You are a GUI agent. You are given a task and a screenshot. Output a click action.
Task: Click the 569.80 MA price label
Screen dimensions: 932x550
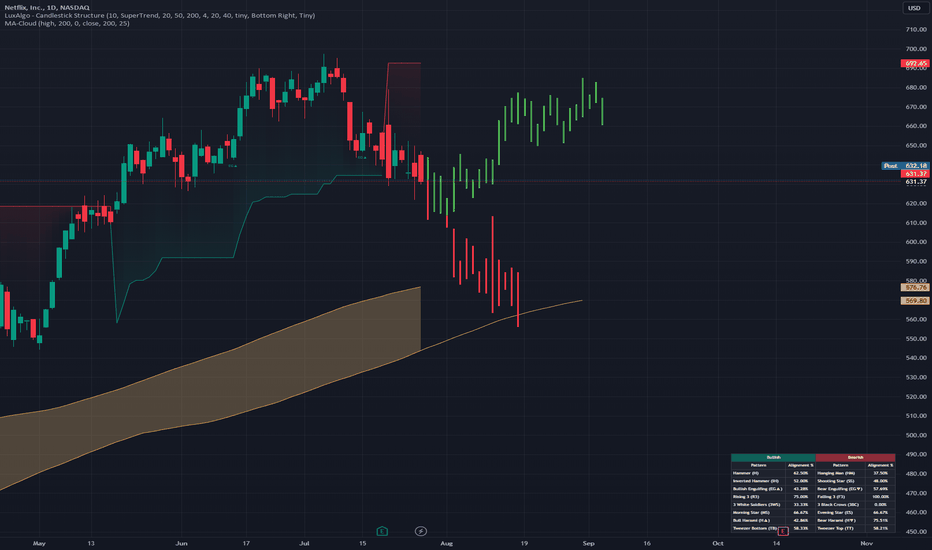click(914, 301)
